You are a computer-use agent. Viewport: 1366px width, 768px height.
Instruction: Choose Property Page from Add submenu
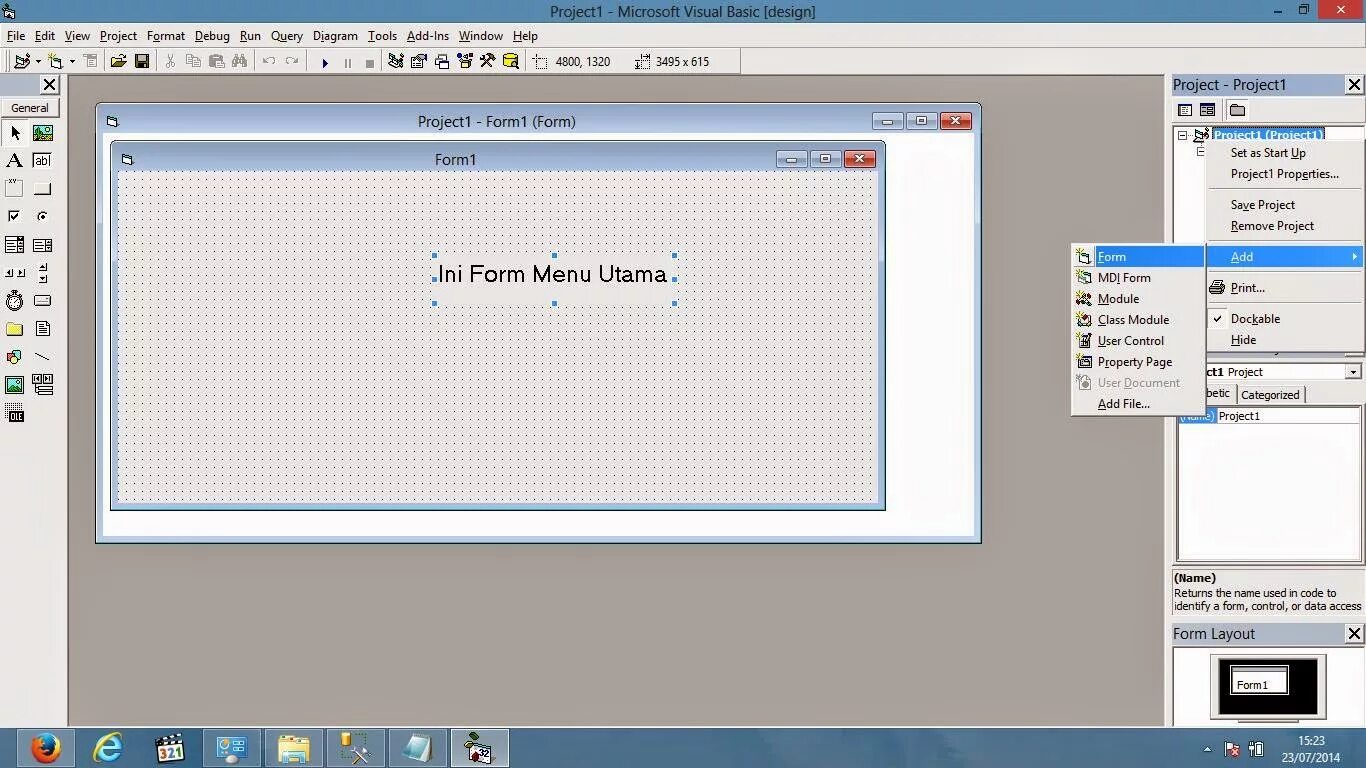(x=1138, y=362)
